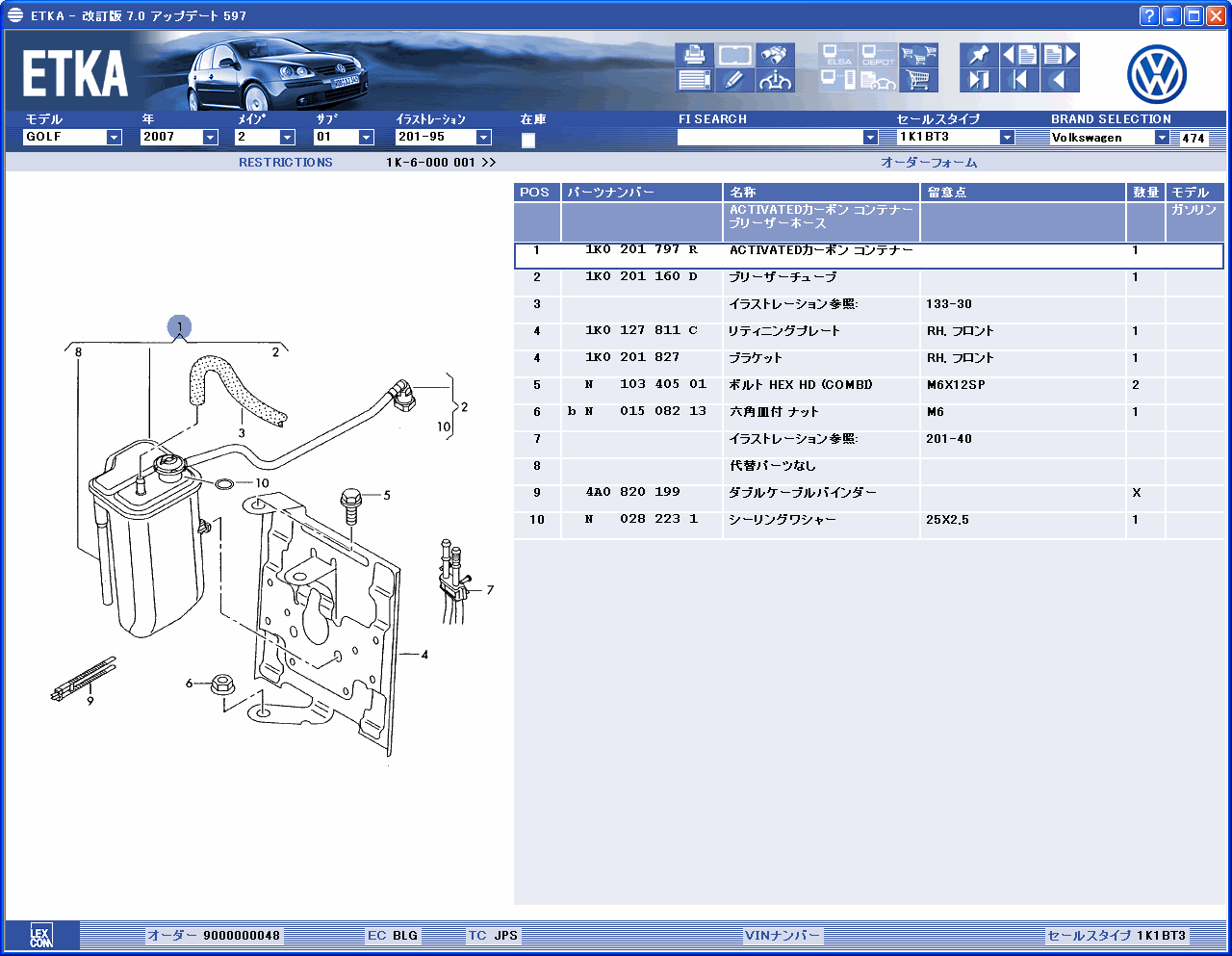Open the 年 2007 dropdown

coord(210,138)
